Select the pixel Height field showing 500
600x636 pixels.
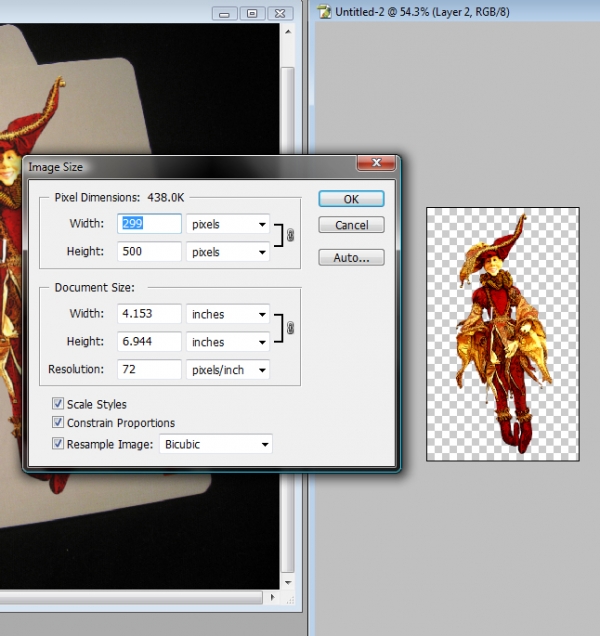tap(149, 251)
